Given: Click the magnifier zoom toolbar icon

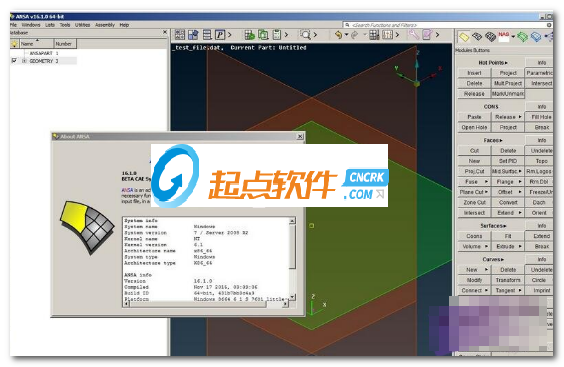Looking at the screenshot, I should click(305, 35).
